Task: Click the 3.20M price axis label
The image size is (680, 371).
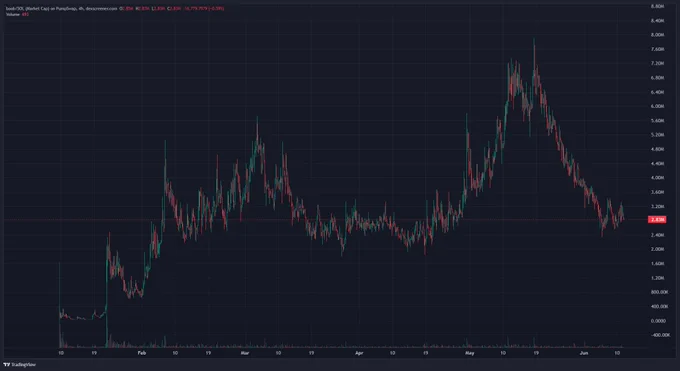Action: 657,207
